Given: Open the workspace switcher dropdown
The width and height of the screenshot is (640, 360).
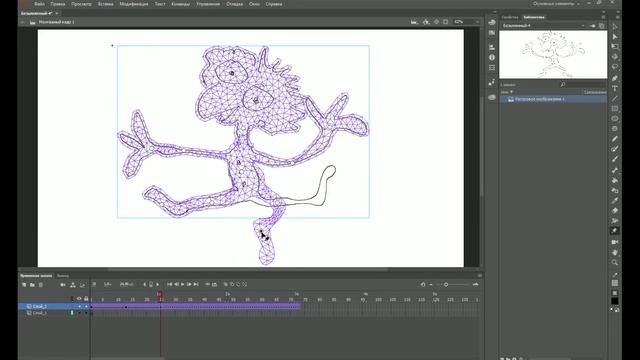Looking at the screenshot, I should pos(556,4).
